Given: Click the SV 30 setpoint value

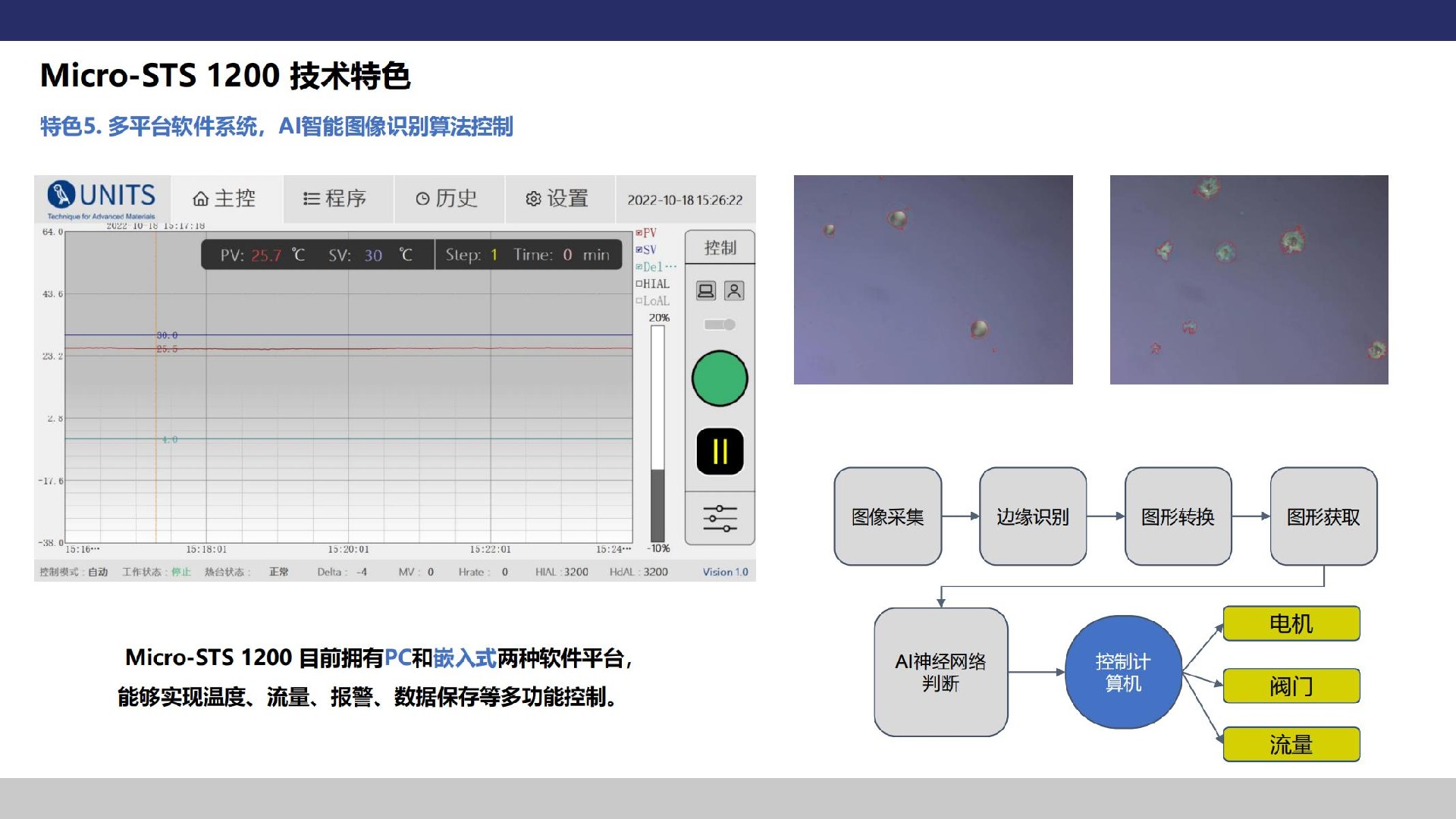Looking at the screenshot, I should tap(372, 256).
